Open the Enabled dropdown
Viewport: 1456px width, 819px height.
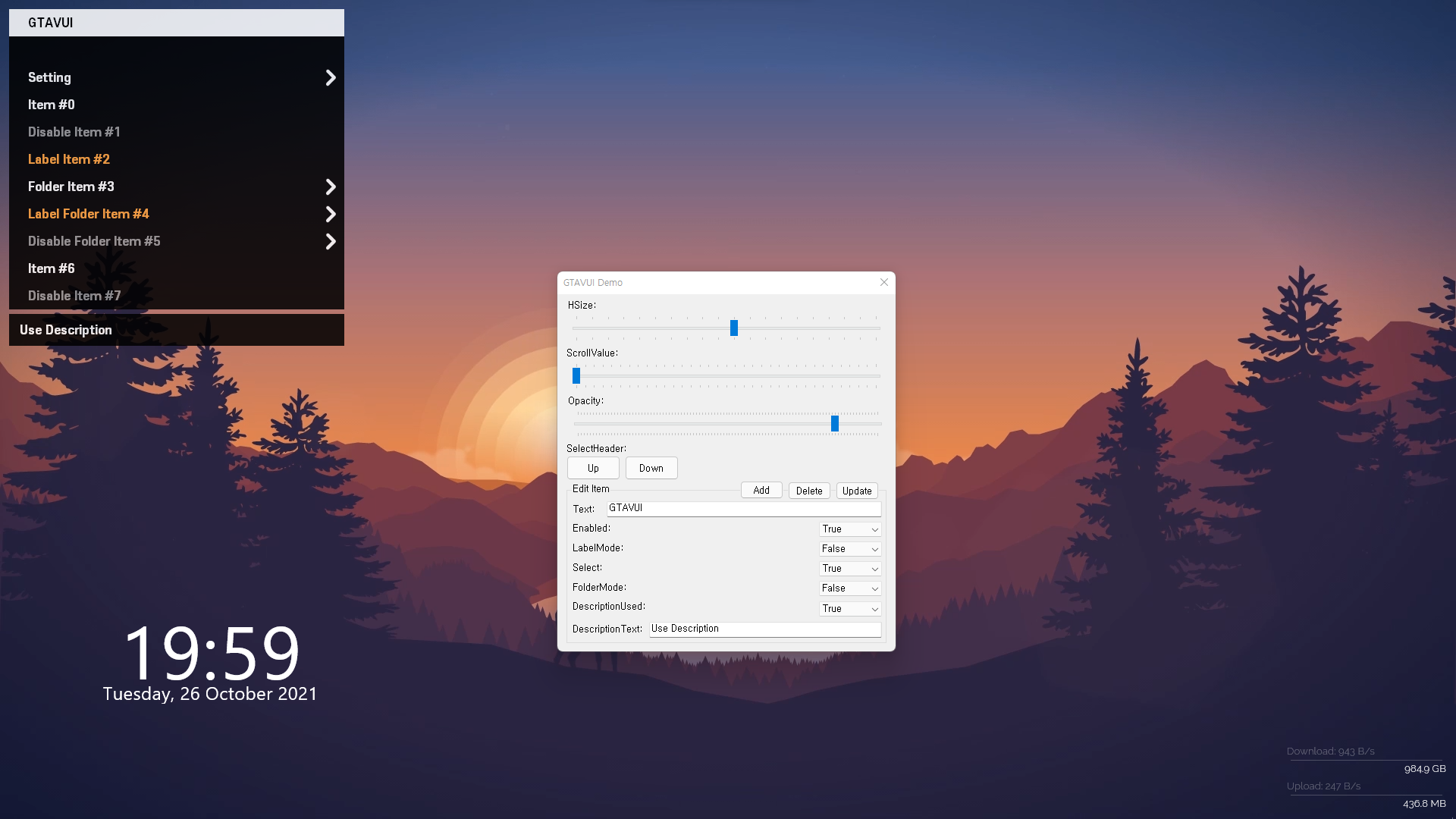coord(849,529)
